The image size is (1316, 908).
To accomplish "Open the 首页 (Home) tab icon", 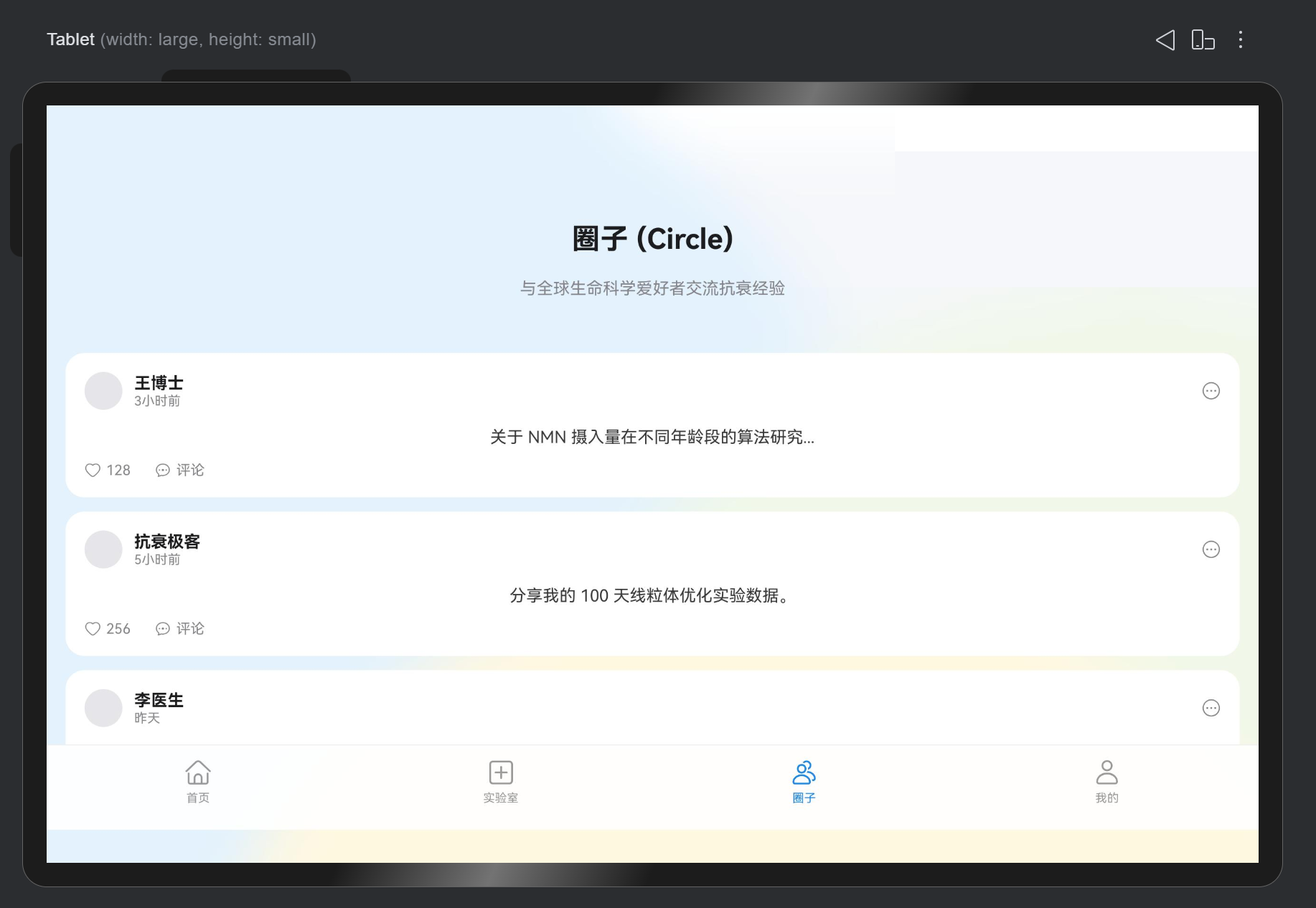I will coord(197,775).
